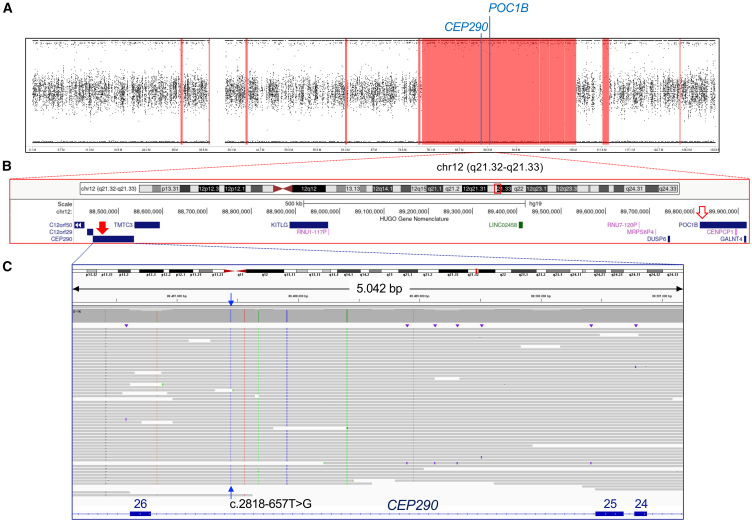Click the TMTC3 gene track
752x522 pixels.
[x=147, y=226]
